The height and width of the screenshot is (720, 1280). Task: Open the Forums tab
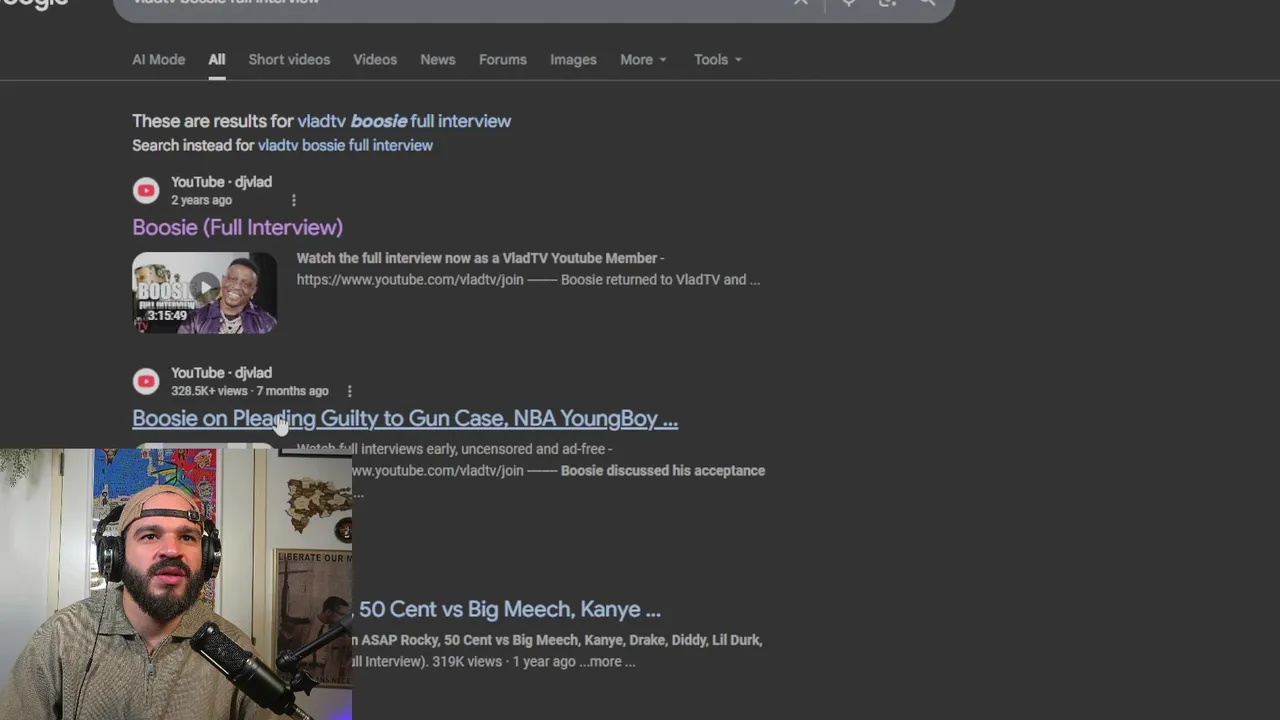[x=502, y=60]
